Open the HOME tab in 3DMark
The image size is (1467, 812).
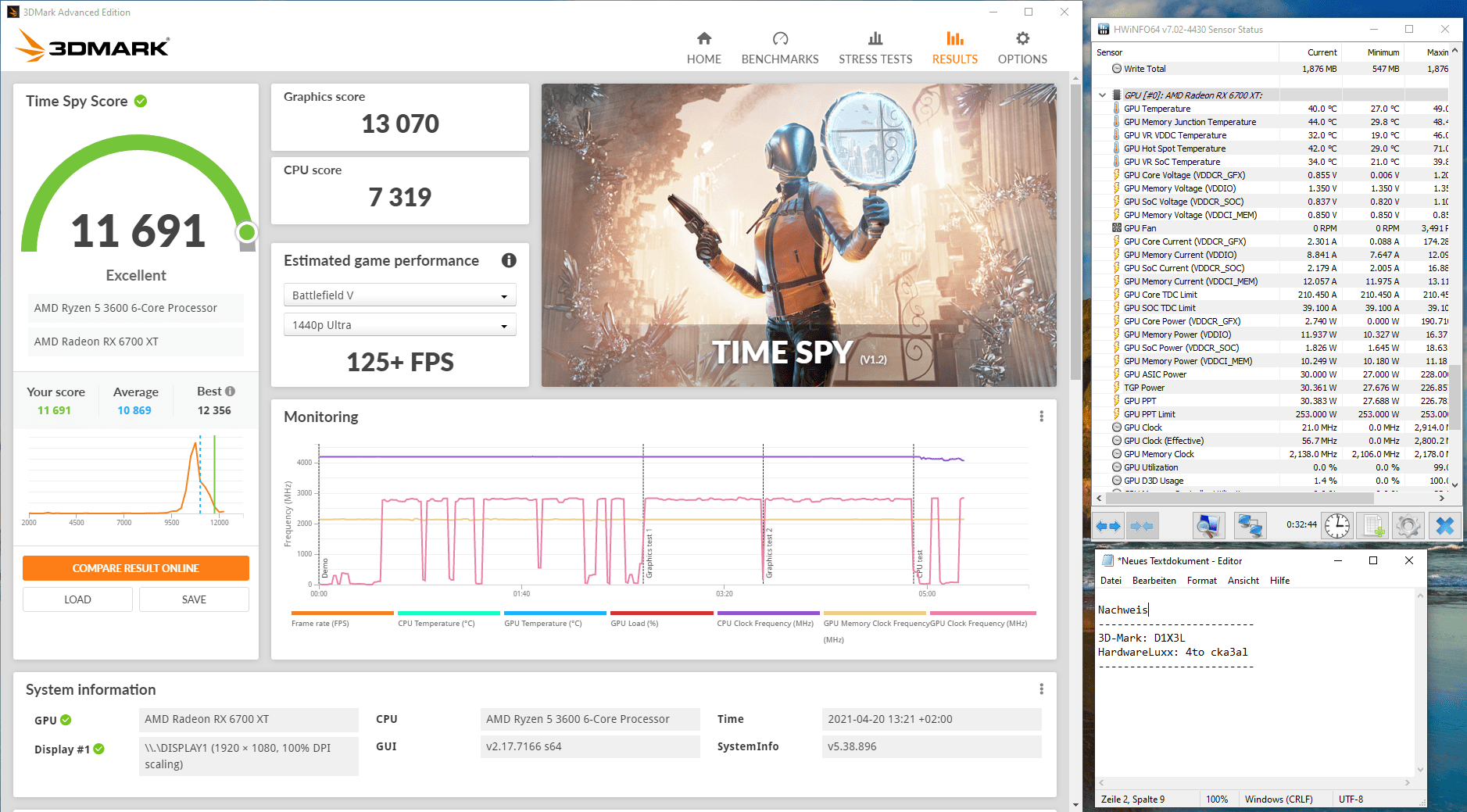703,48
